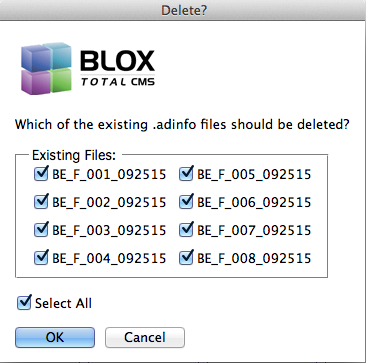Uncheck the BE_F_001_092515 file checkbox
The width and height of the screenshot is (366, 363).
pos(41,174)
